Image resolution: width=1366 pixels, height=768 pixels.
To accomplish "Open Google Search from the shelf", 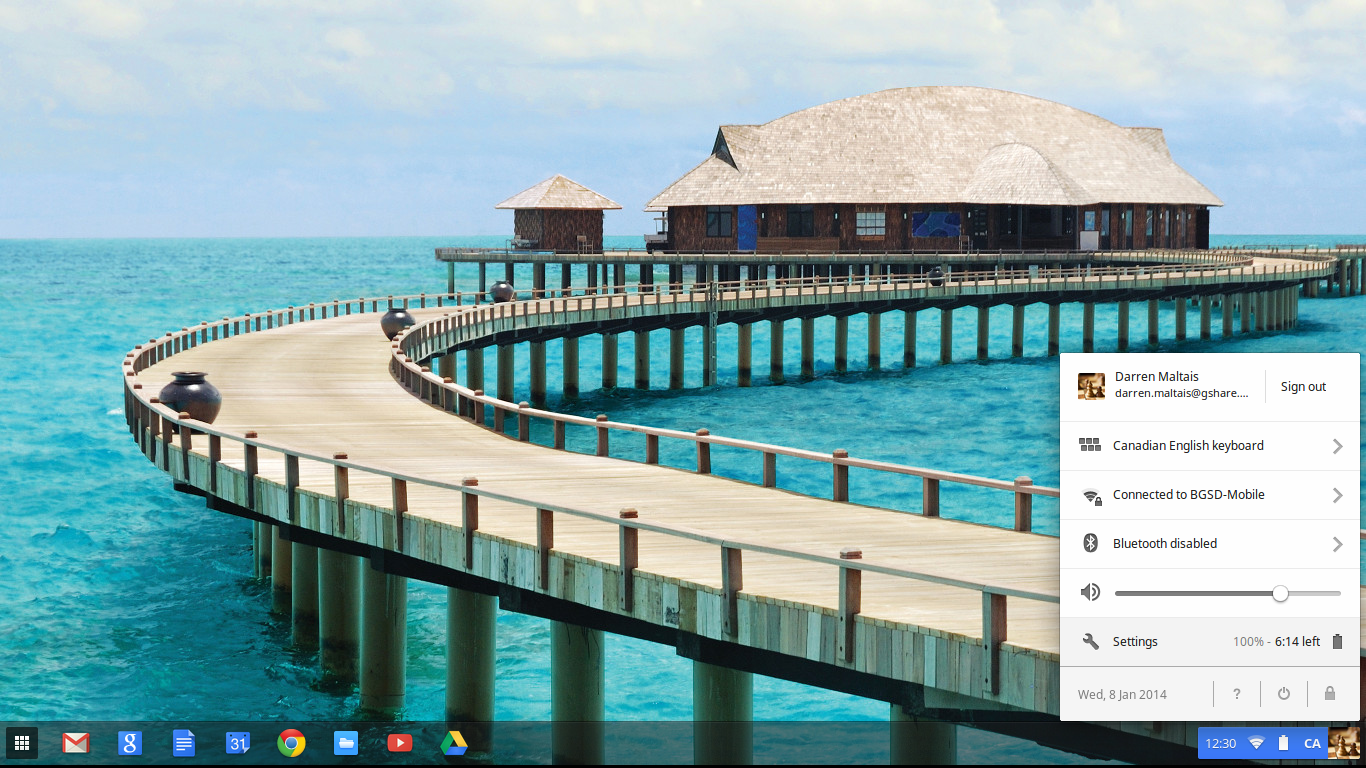I will coord(129,743).
